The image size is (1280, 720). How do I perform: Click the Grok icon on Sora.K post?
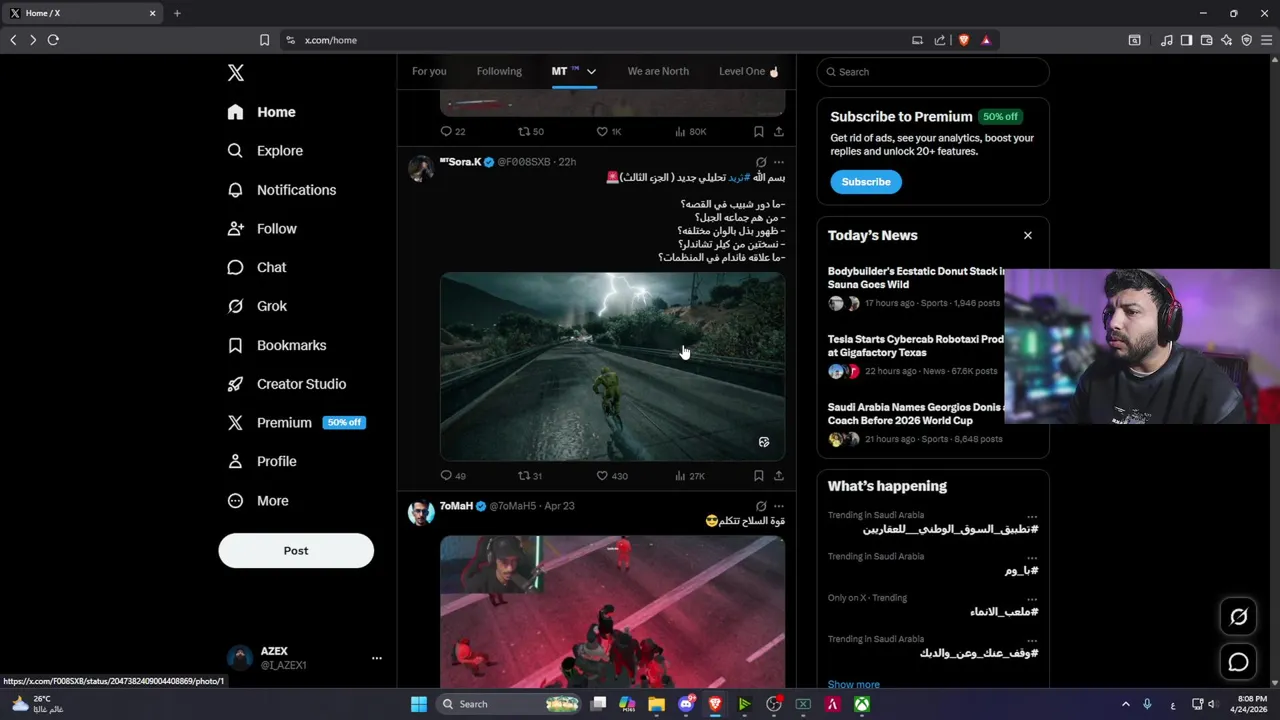pyautogui.click(x=761, y=162)
